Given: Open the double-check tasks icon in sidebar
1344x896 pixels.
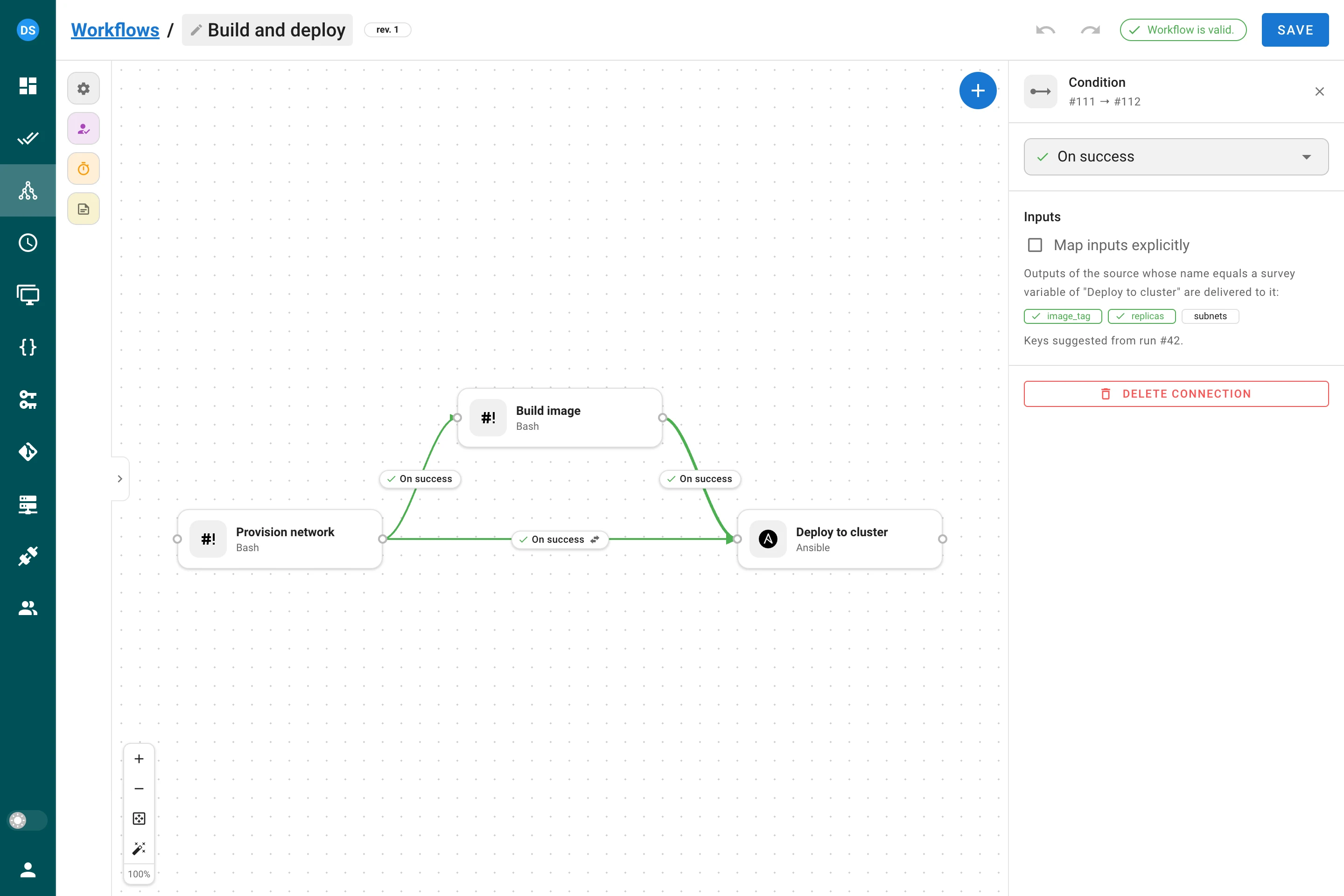Looking at the screenshot, I should pos(28,138).
